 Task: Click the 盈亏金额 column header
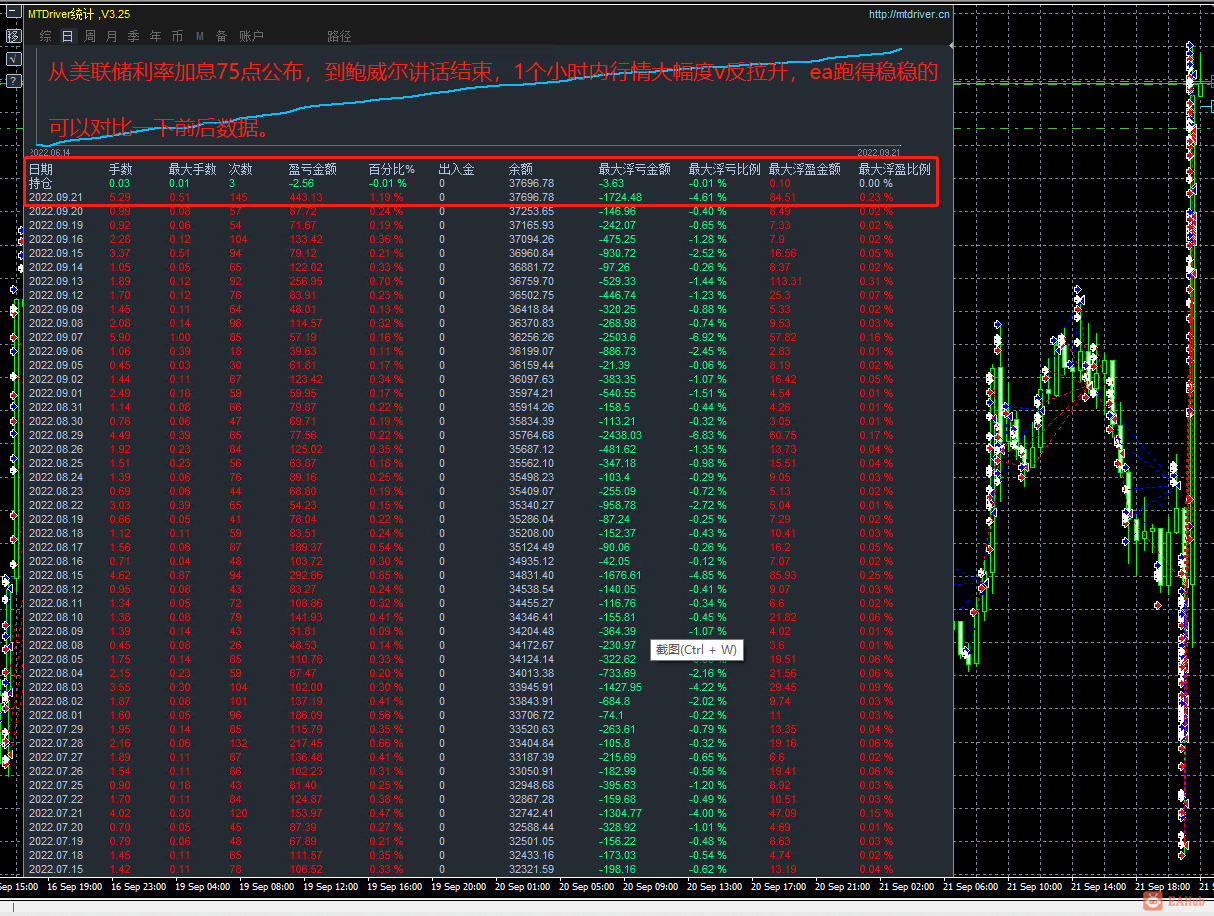click(312, 170)
